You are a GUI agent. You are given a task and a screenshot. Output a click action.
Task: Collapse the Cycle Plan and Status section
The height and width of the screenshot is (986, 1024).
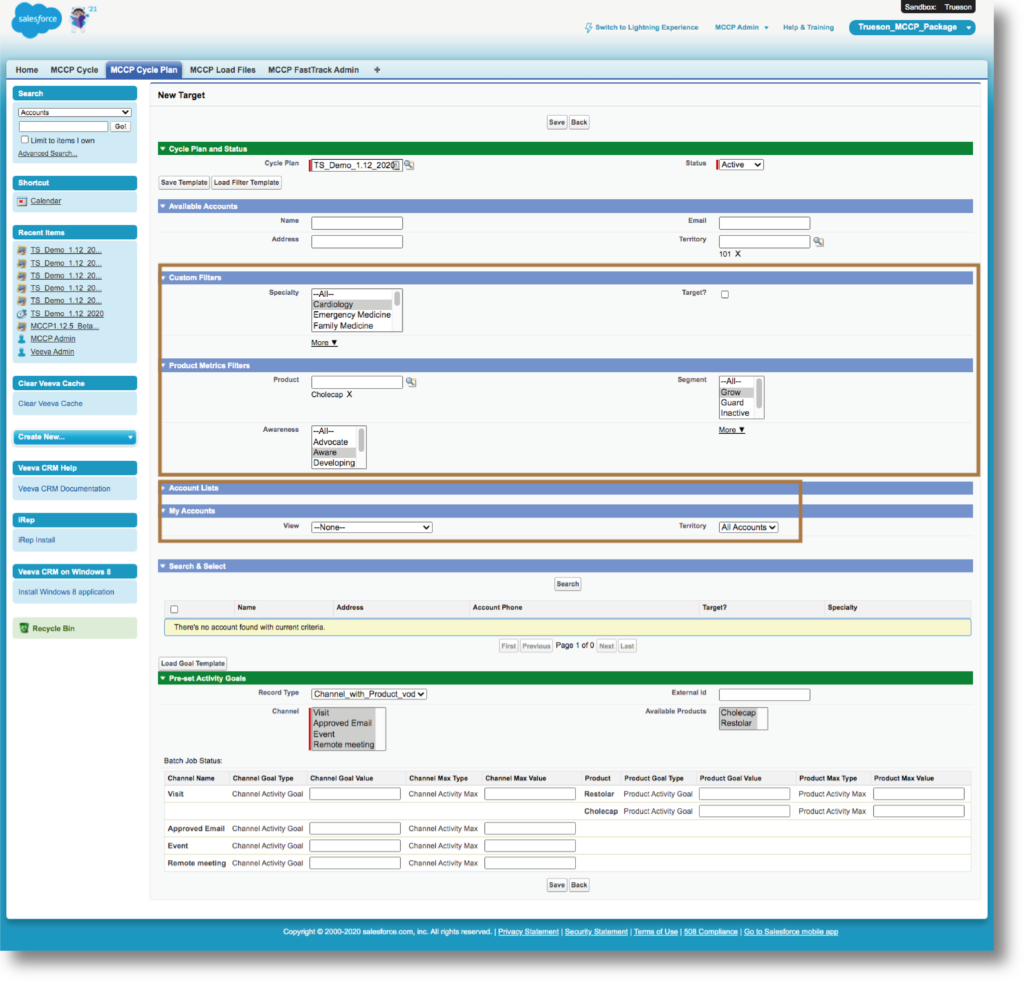click(163, 149)
